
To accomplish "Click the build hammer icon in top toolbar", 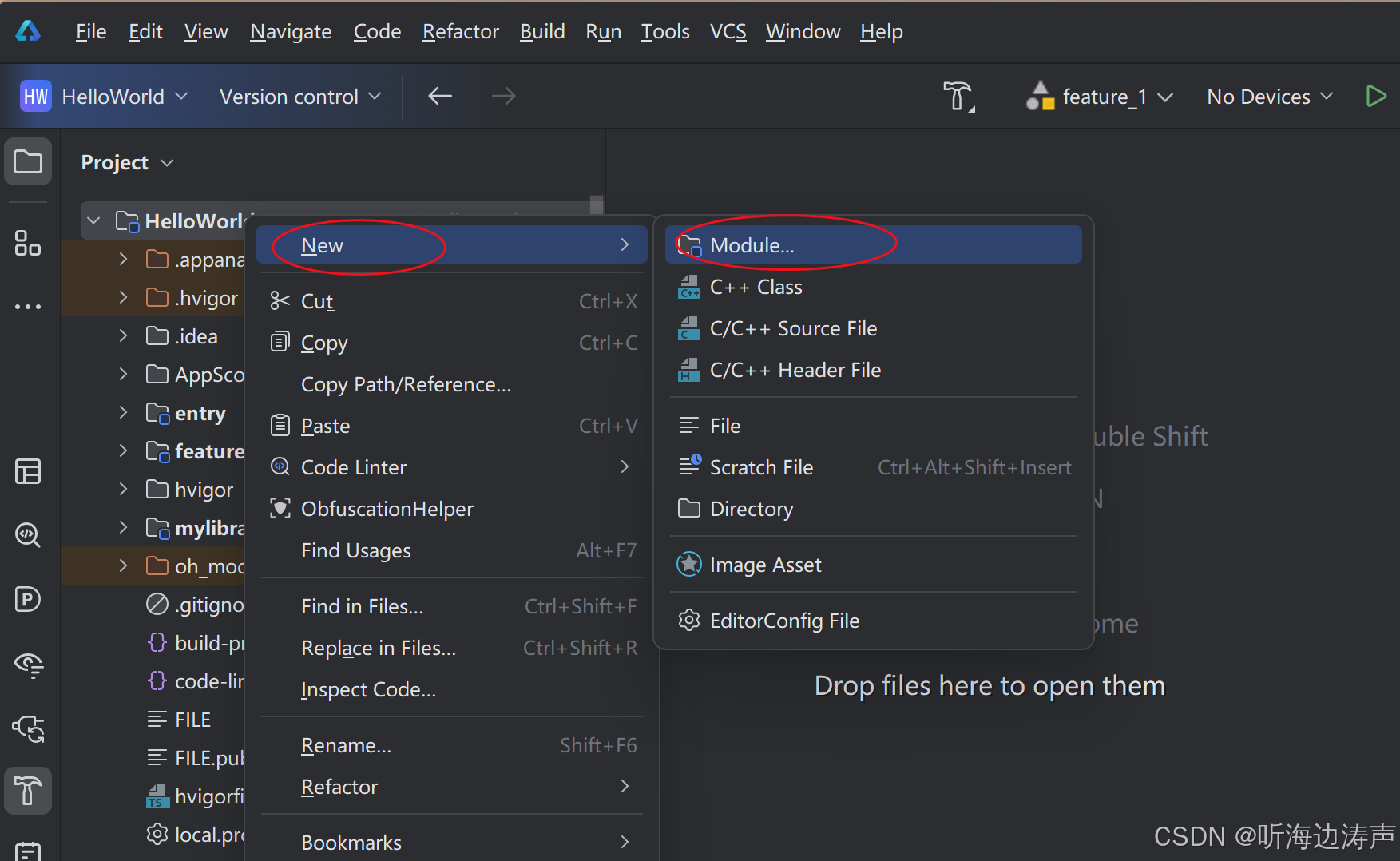I will (x=958, y=97).
